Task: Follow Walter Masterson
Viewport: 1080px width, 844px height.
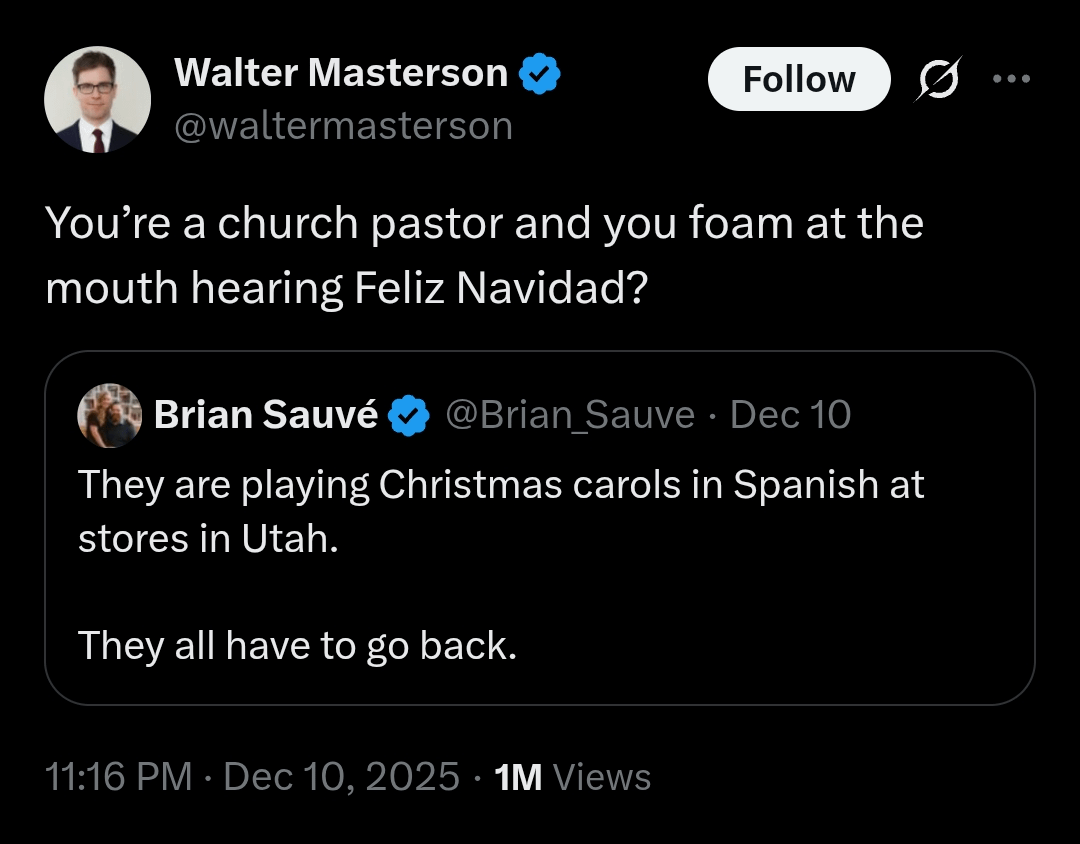Action: tap(798, 79)
